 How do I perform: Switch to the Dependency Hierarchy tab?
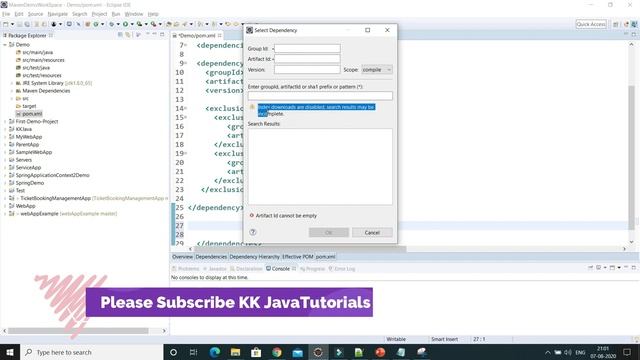[254, 257]
